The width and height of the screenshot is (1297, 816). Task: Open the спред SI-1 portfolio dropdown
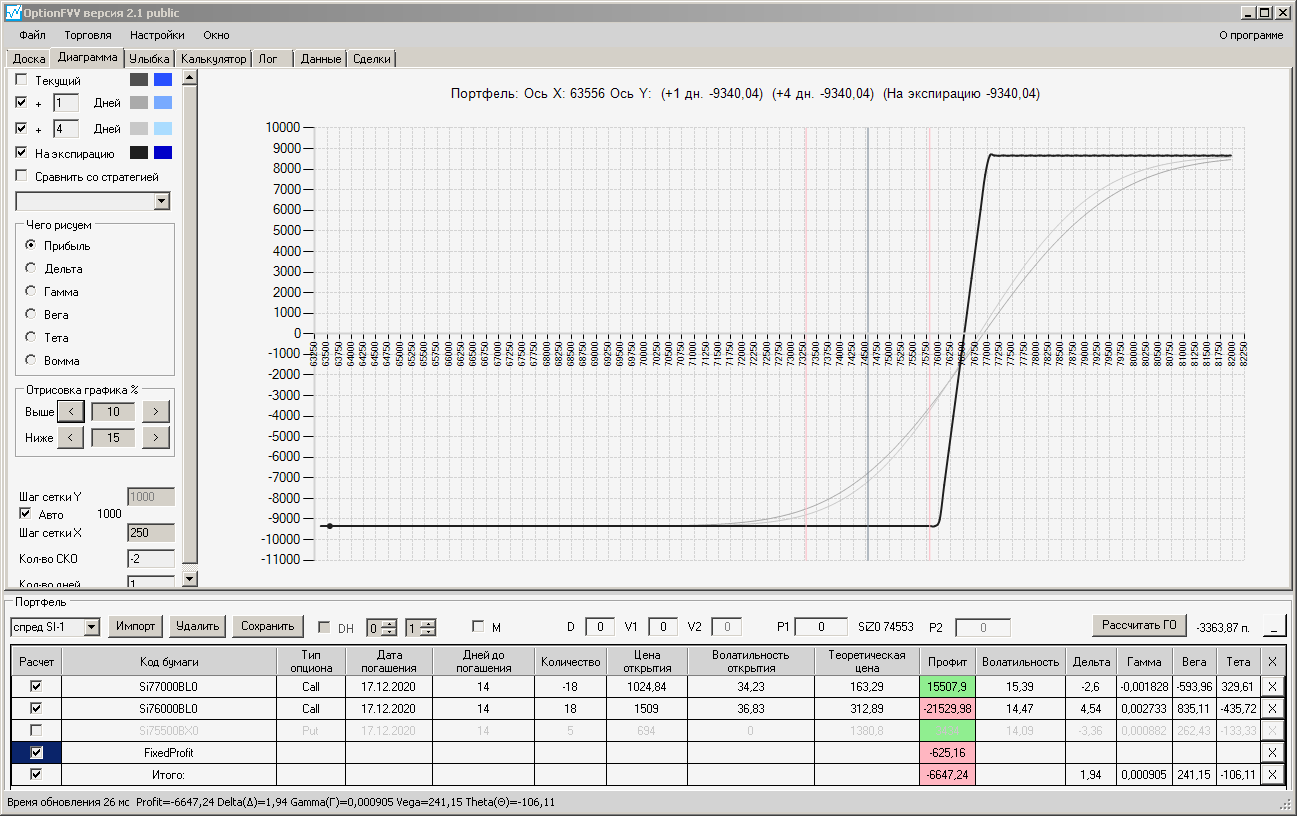pos(92,627)
